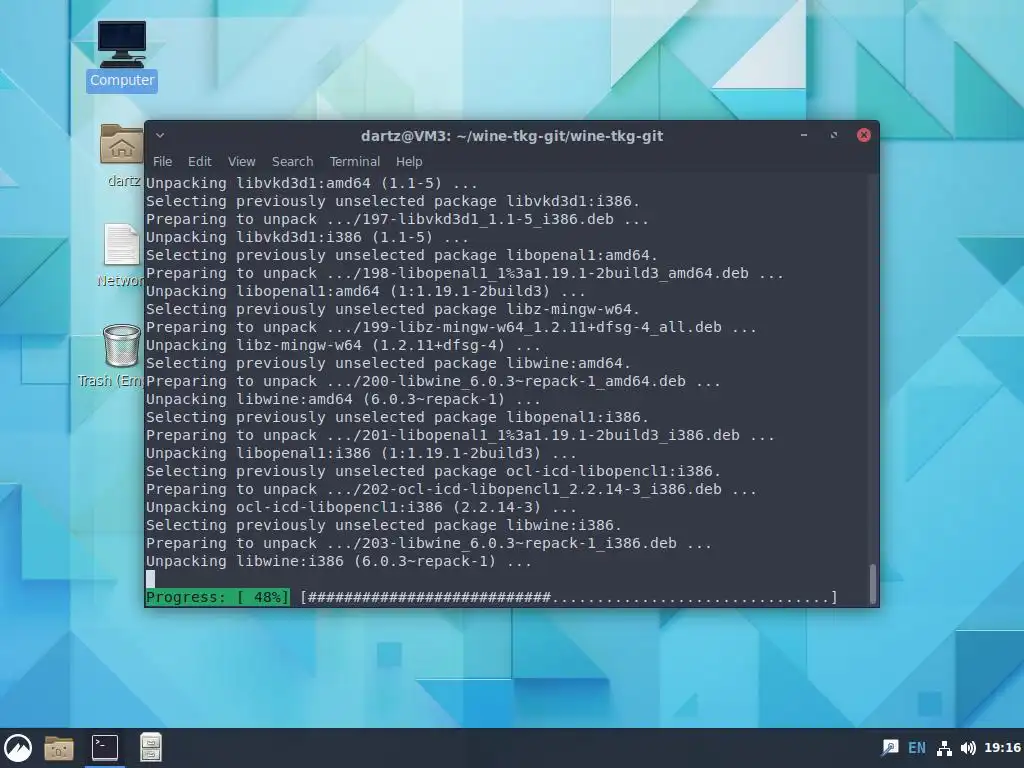This screenshot has width=1024, height=768.
Task: Maximize the terminal window
Action: [834, 135]
